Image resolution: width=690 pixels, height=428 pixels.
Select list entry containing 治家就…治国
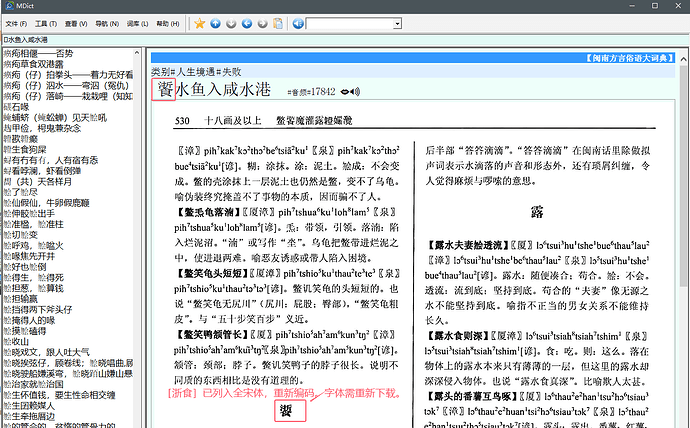[33, 384]
